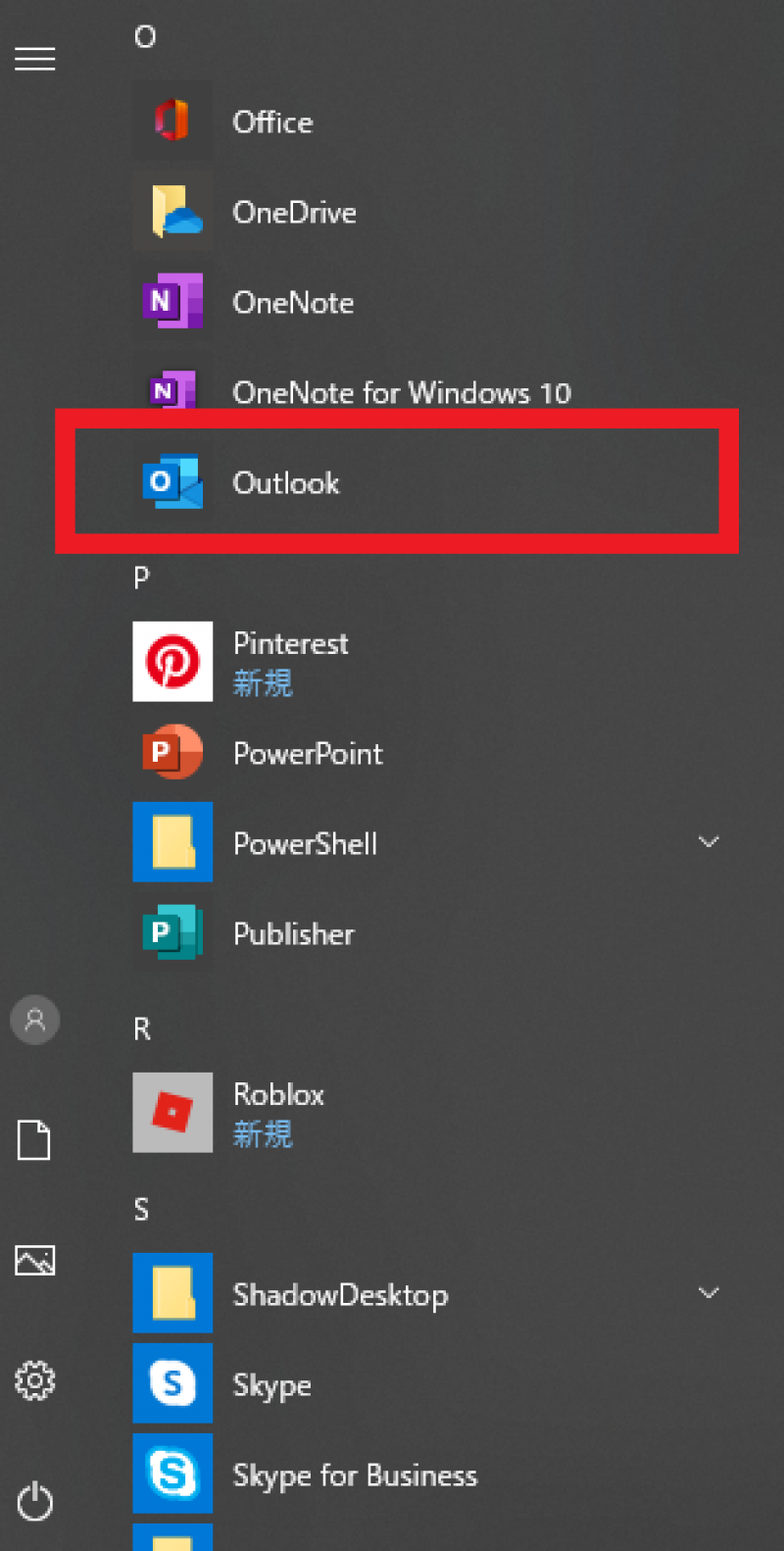Open the Roblox app
784x1551 pixels.
click(x=172, y=1112)
